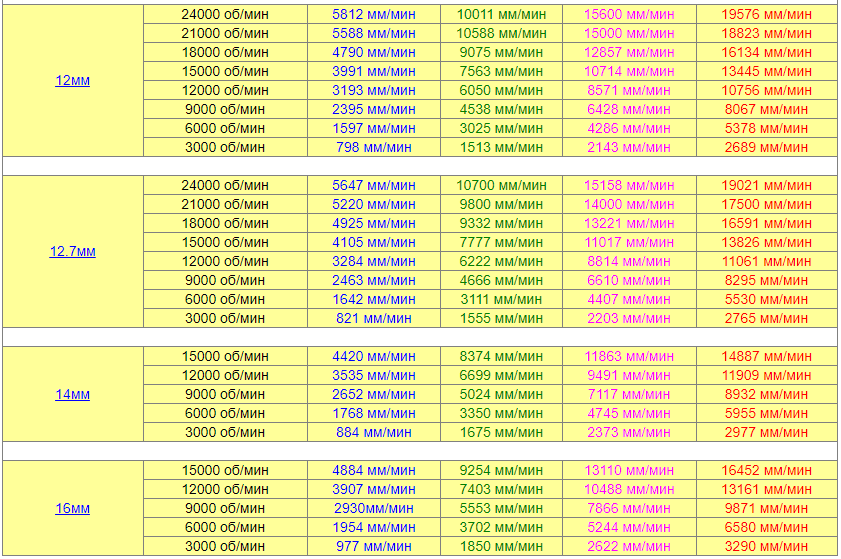Select the 798 мм/мин blue cell
Screen dimensions: 841x559
point(374,148)
